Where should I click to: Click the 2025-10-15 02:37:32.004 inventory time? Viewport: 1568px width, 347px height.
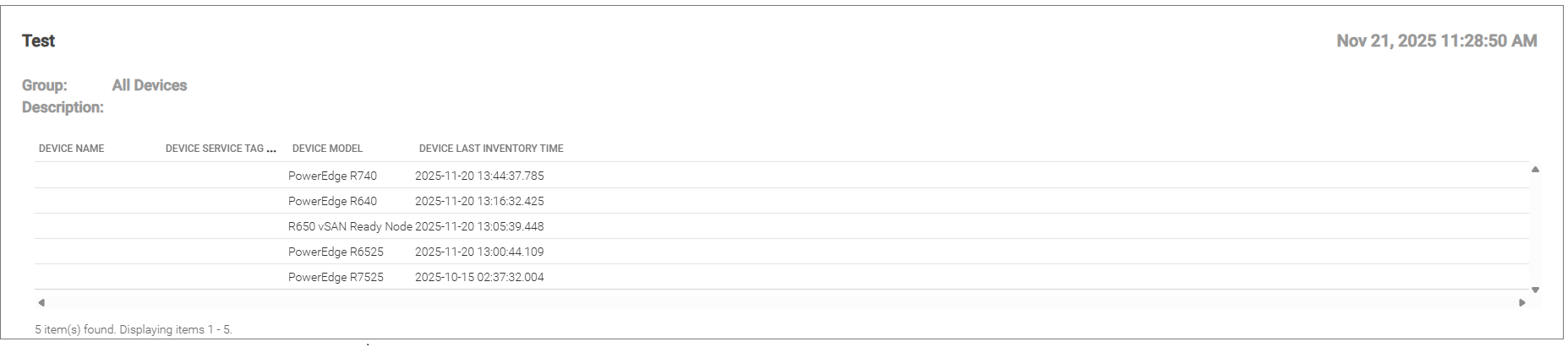479,277
